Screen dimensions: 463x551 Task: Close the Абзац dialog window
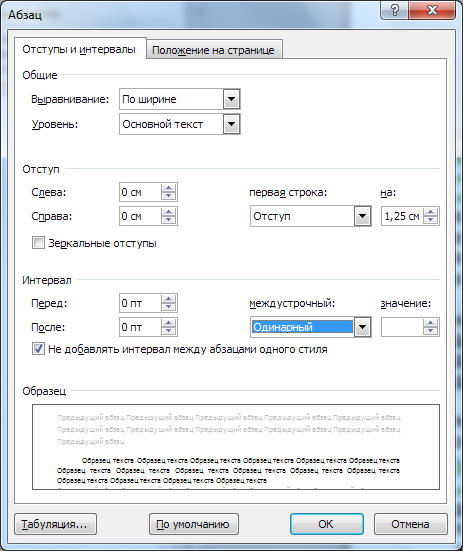(x=432, y=10)
